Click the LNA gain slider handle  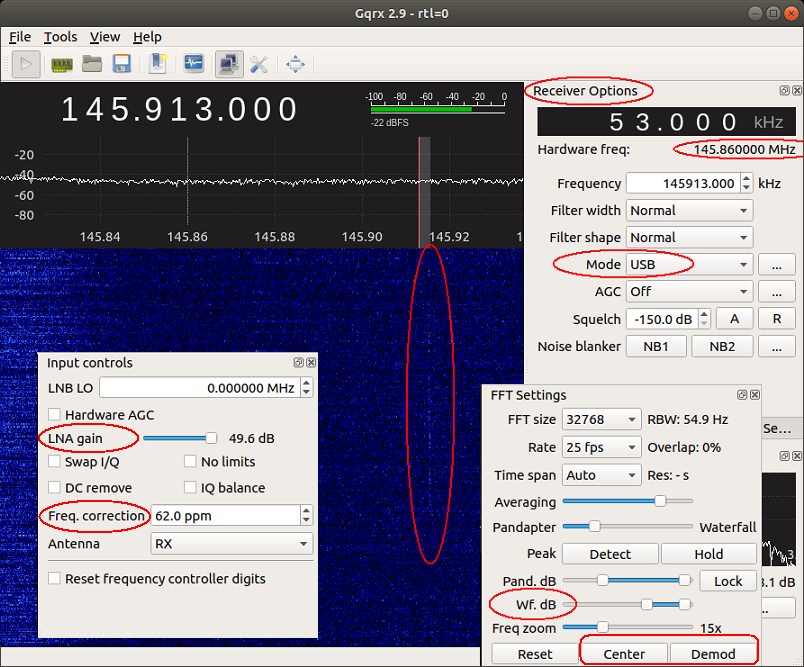tap(211, 438)
